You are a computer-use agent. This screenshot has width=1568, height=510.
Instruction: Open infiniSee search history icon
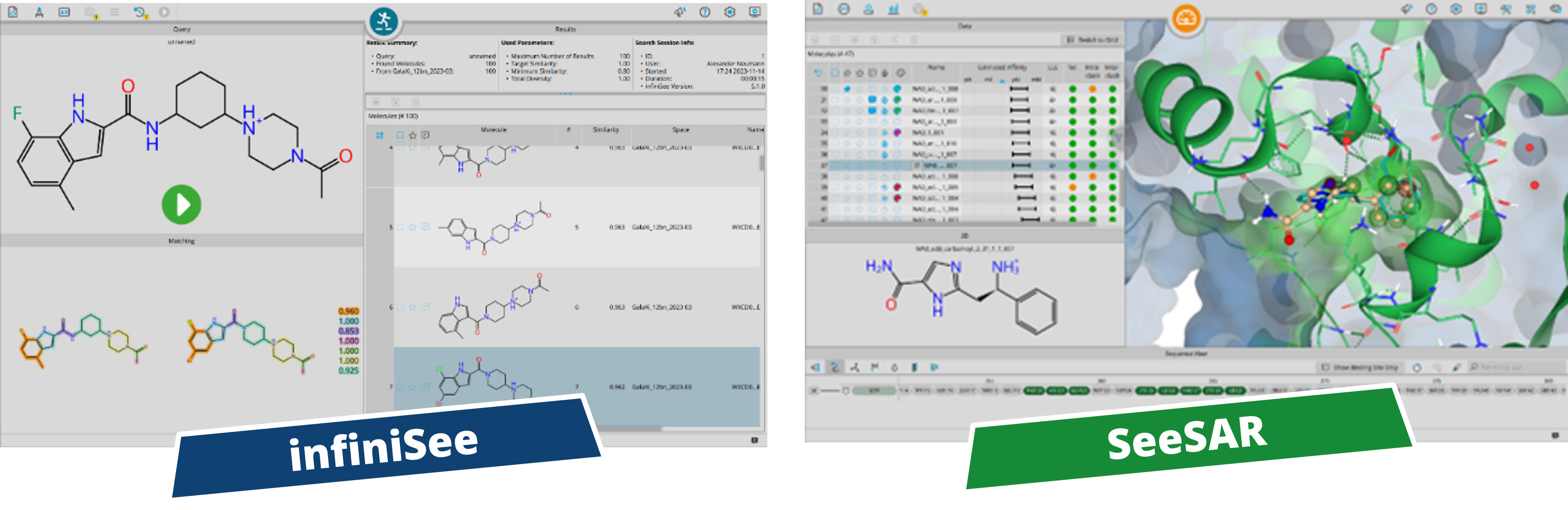(x=141, y=12)
